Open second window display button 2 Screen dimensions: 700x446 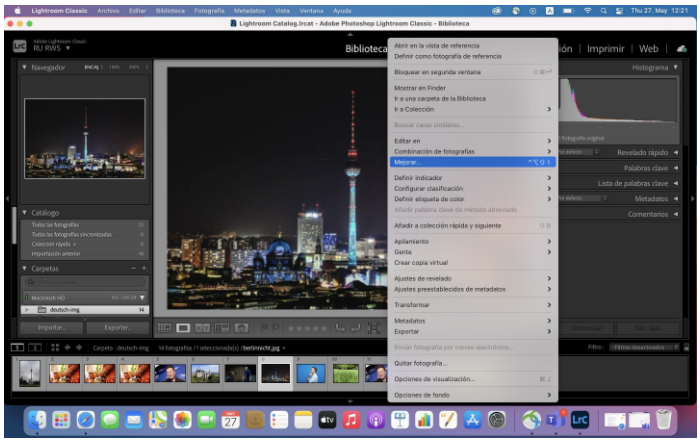click(35, 347)
